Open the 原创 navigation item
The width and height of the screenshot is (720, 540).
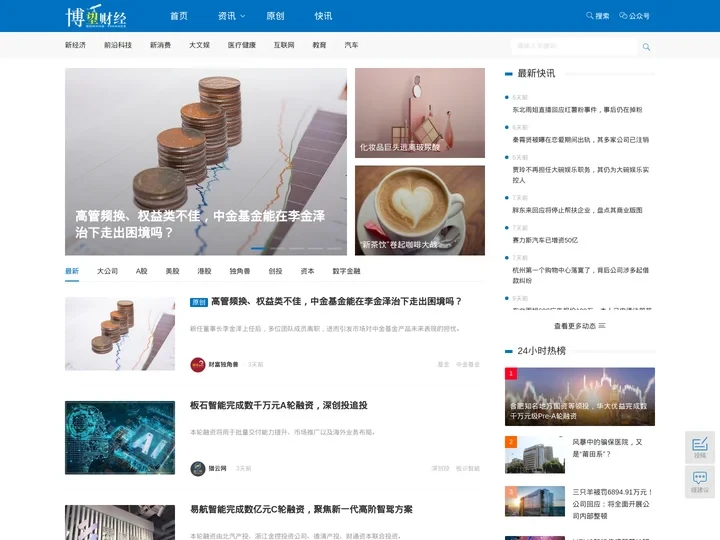point(275,16)
